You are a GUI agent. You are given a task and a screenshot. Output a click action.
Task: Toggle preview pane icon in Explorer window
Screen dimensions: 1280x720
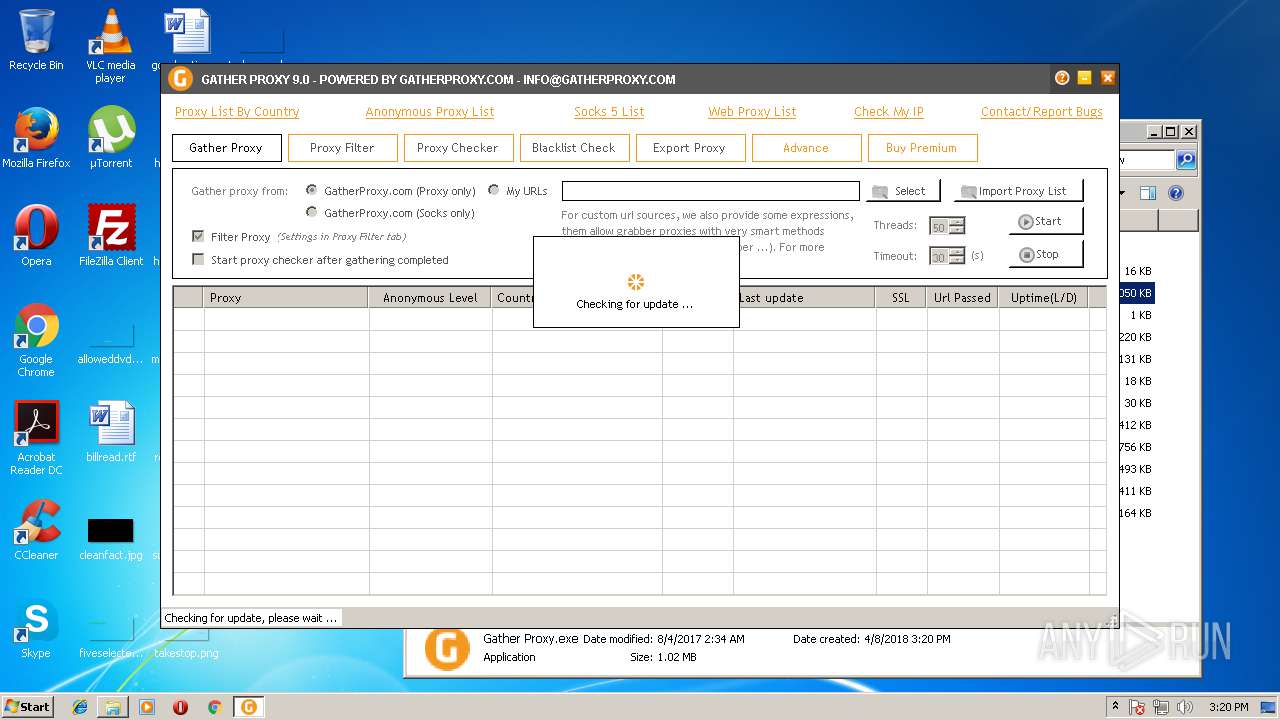click(x=1148, y=193)
